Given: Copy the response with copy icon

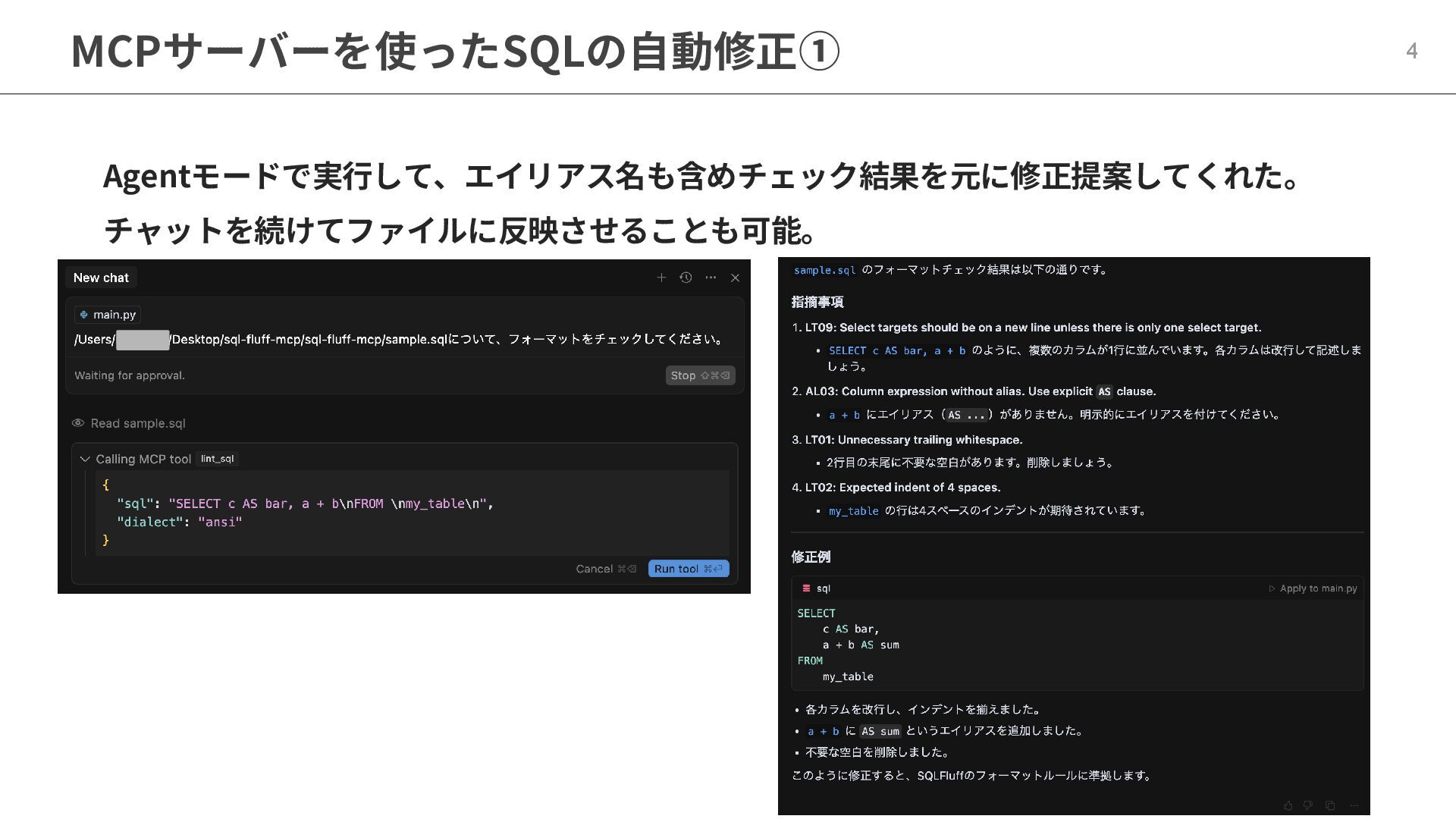Looking at the screenshot, I should (x=1330, y=805).
